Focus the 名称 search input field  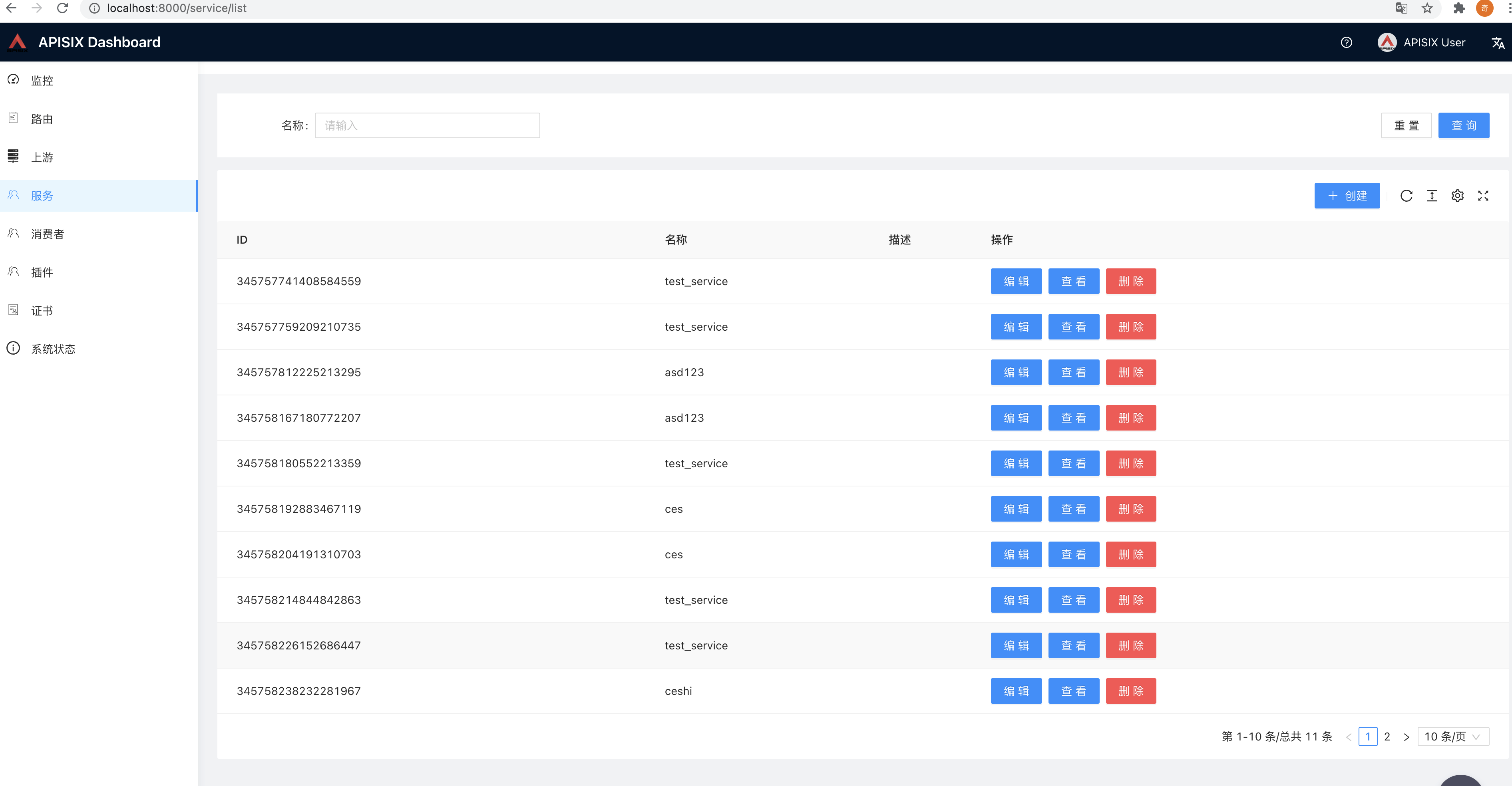[427, 125]
